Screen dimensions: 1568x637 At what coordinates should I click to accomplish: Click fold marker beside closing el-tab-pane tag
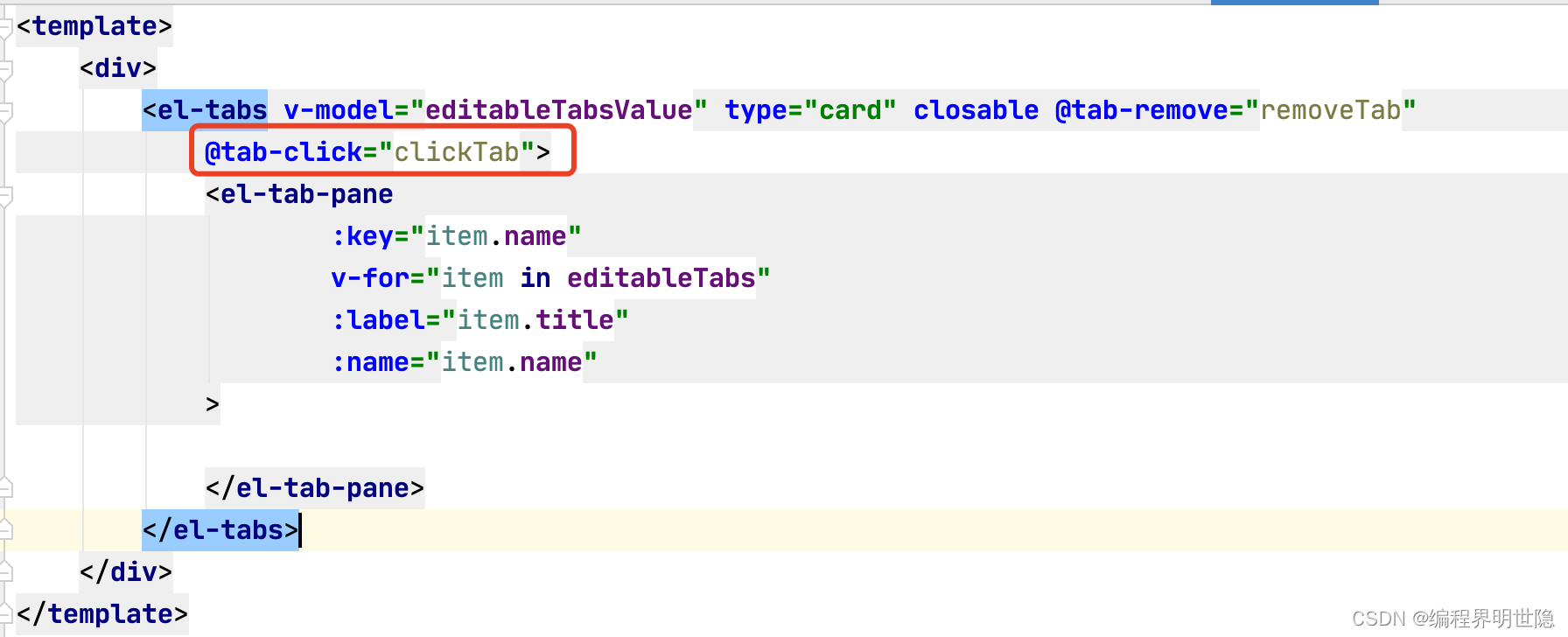(x=5, y=487)
